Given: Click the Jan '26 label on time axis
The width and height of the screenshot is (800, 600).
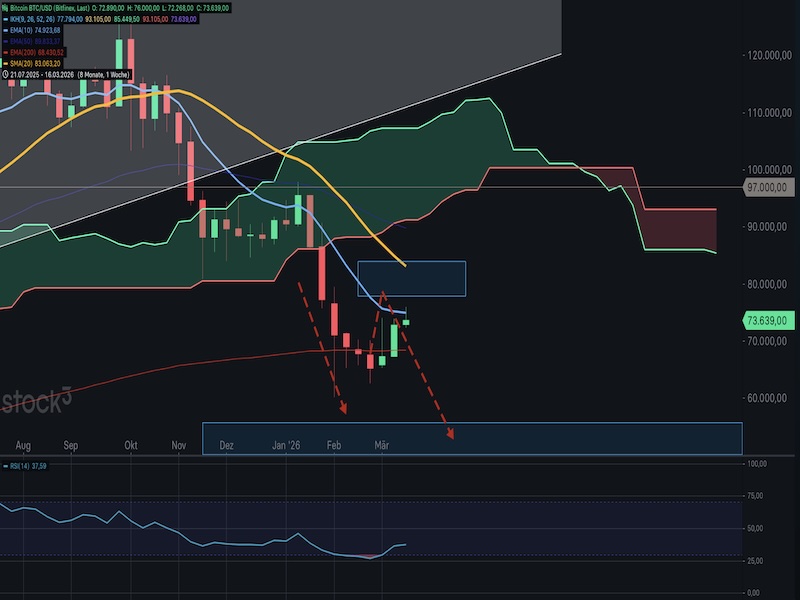Looking at the screenshot, I should pyautogui.click(x=286, y=444).
